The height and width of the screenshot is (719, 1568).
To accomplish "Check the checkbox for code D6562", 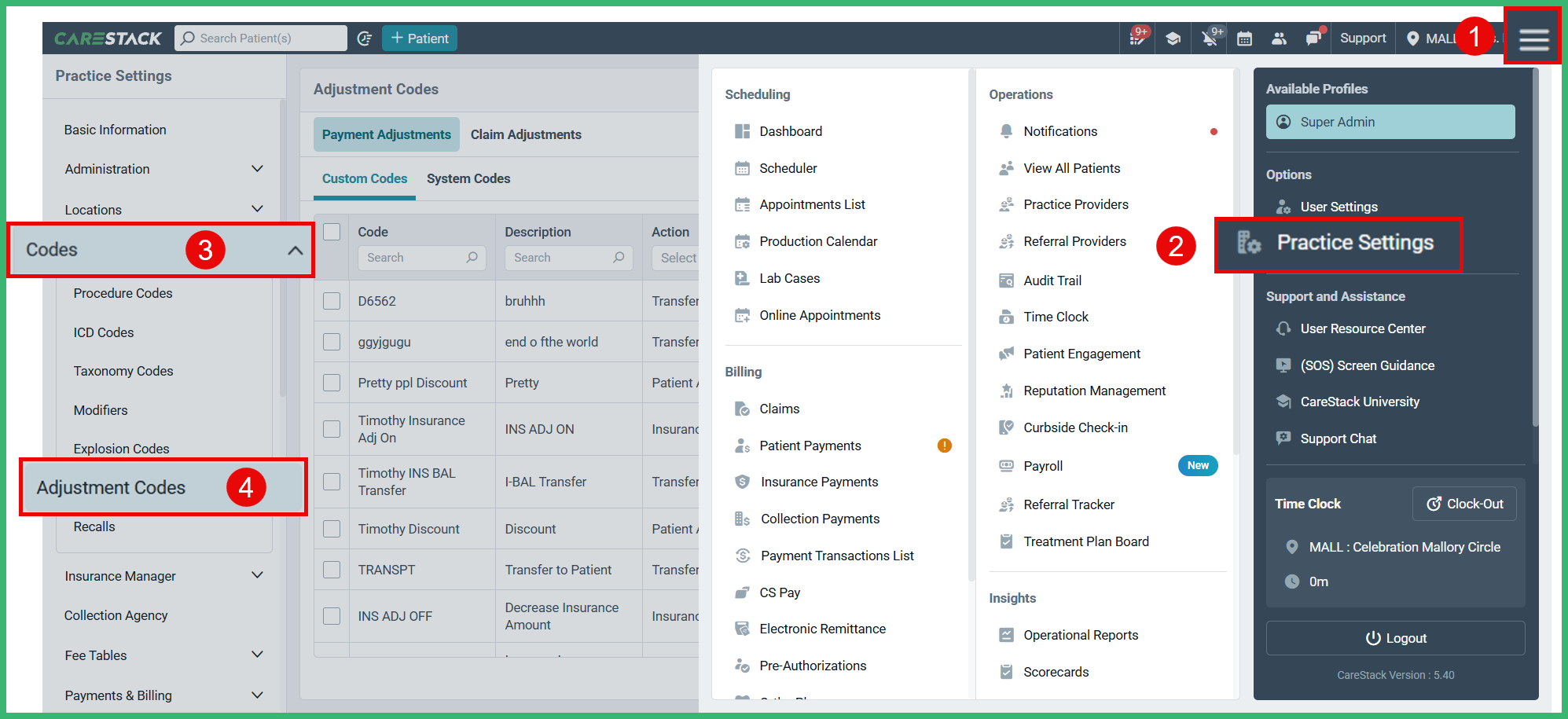I will (332, 300).
